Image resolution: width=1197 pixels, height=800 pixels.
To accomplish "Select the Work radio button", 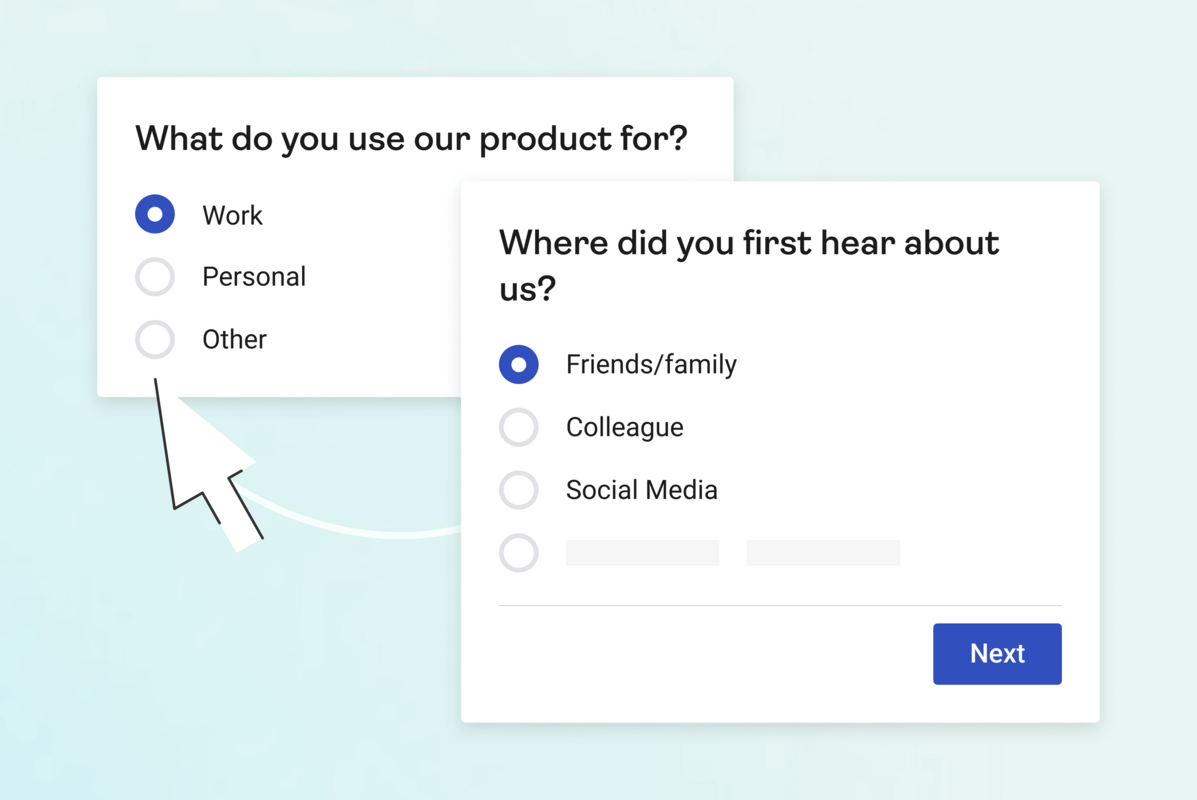I will coord(155,214).
